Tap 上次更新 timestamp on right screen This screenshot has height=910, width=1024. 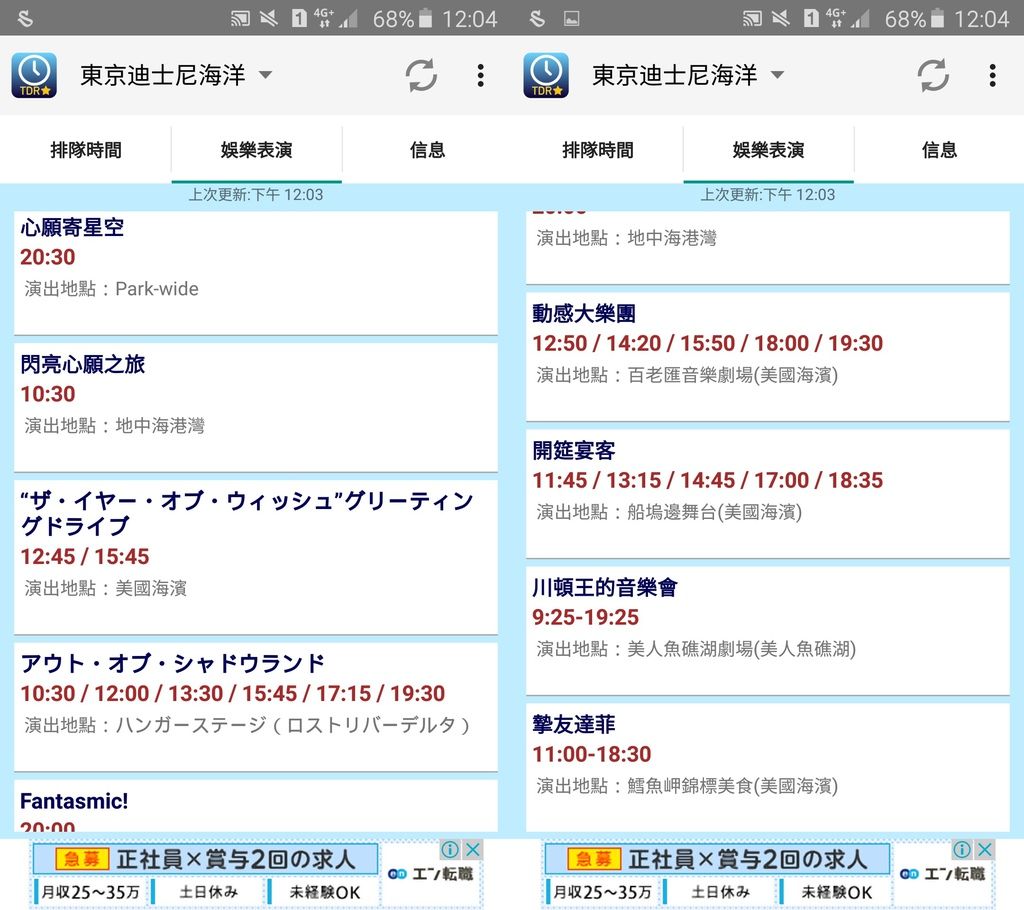click(x=768, y=195)
